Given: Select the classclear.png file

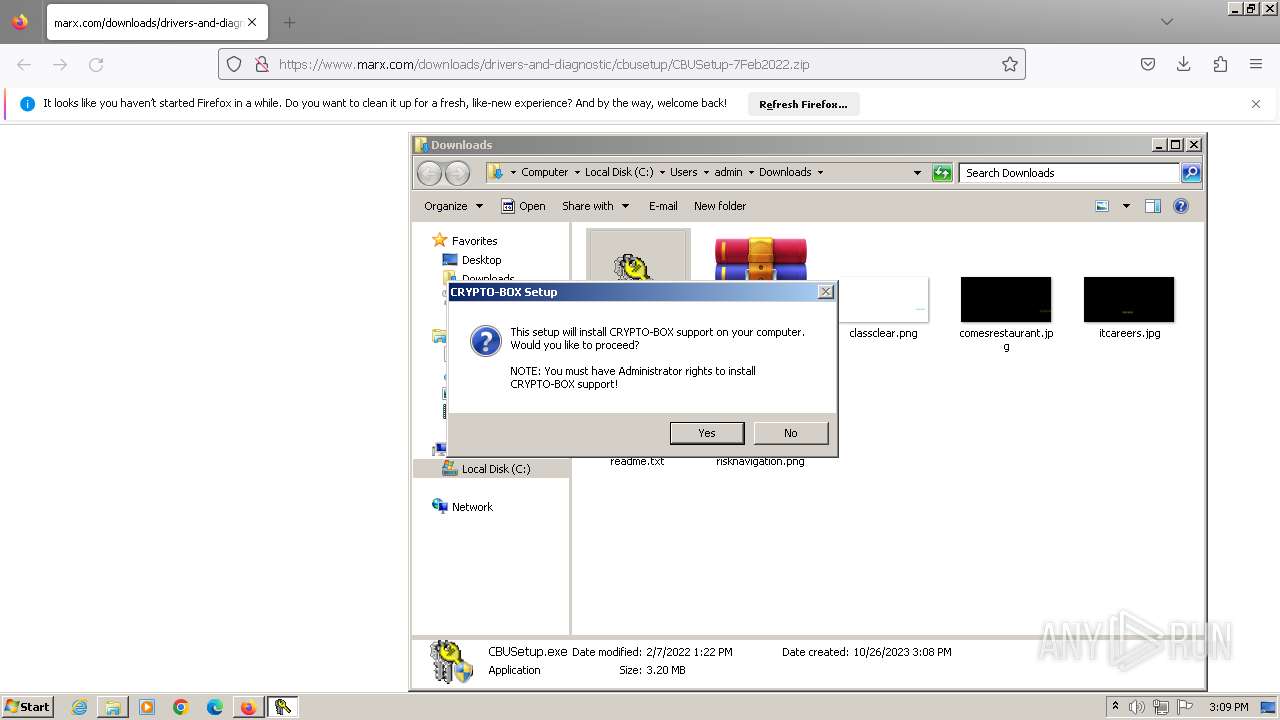Looking at the screenshot, I should [883, 333].
